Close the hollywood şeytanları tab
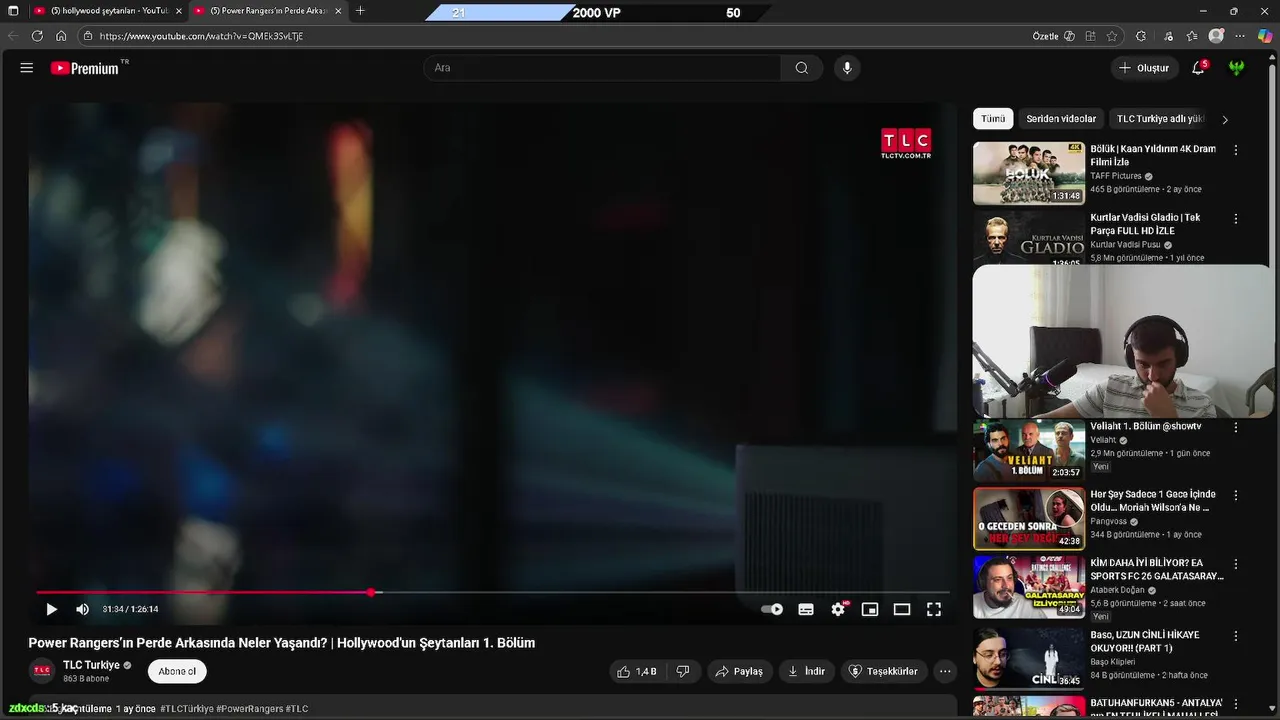The width and height of the screenshot is (1280, 720). [x=178, y=11]
